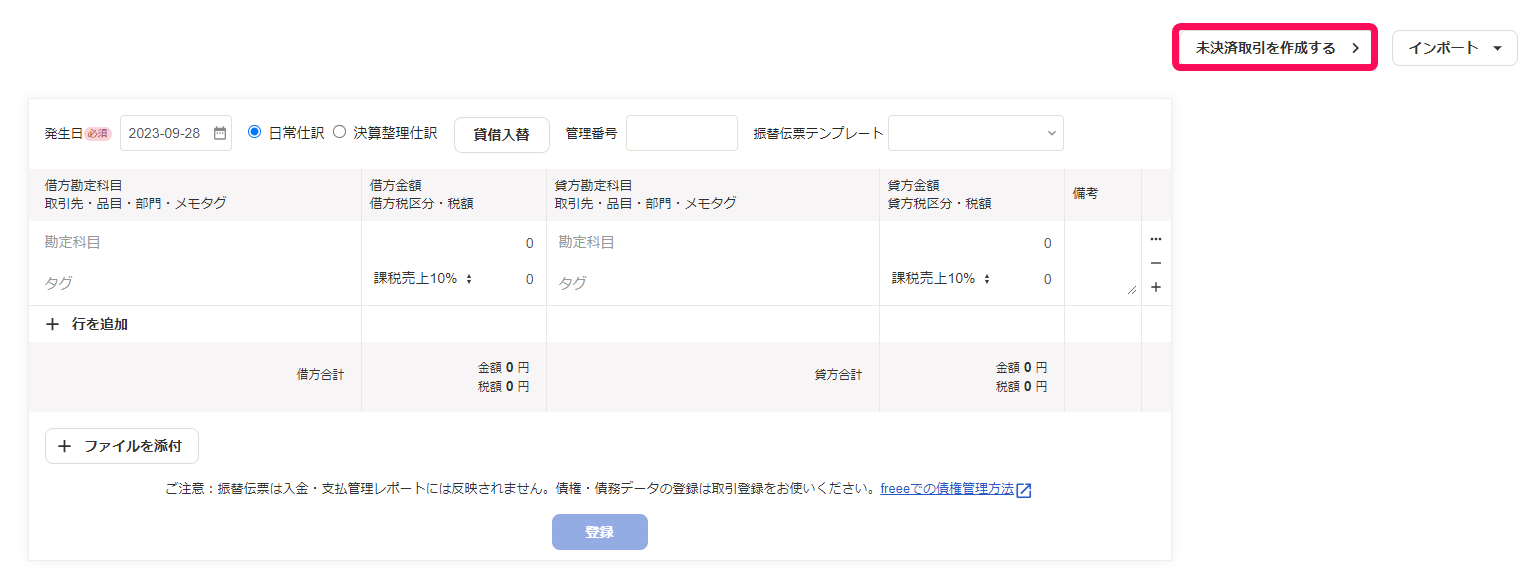Viewport: 1526px width, 571px height.
Task: Click the 未決済取引を作成する button
Action: pos(1275,48)
